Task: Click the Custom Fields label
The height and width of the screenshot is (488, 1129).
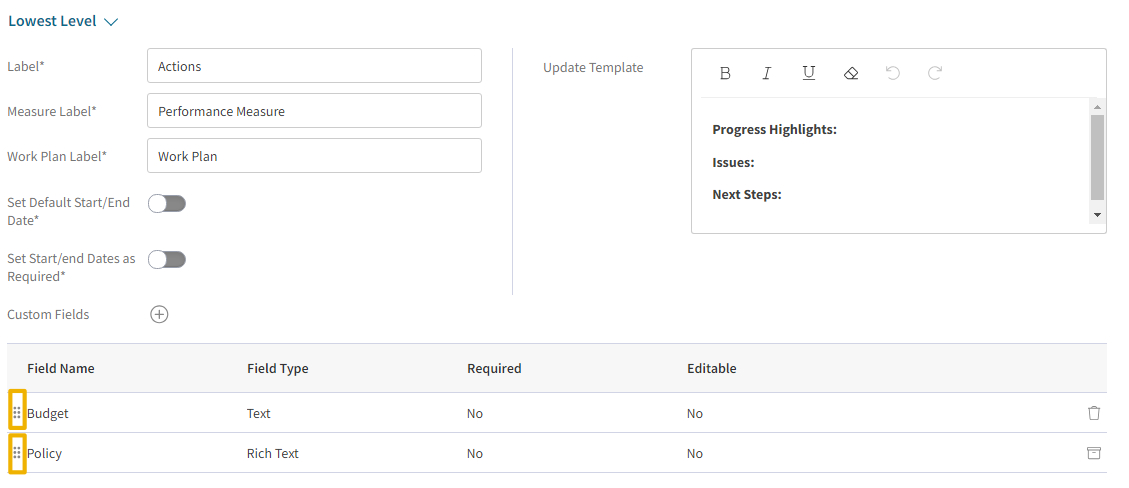Action: point(48,315)
